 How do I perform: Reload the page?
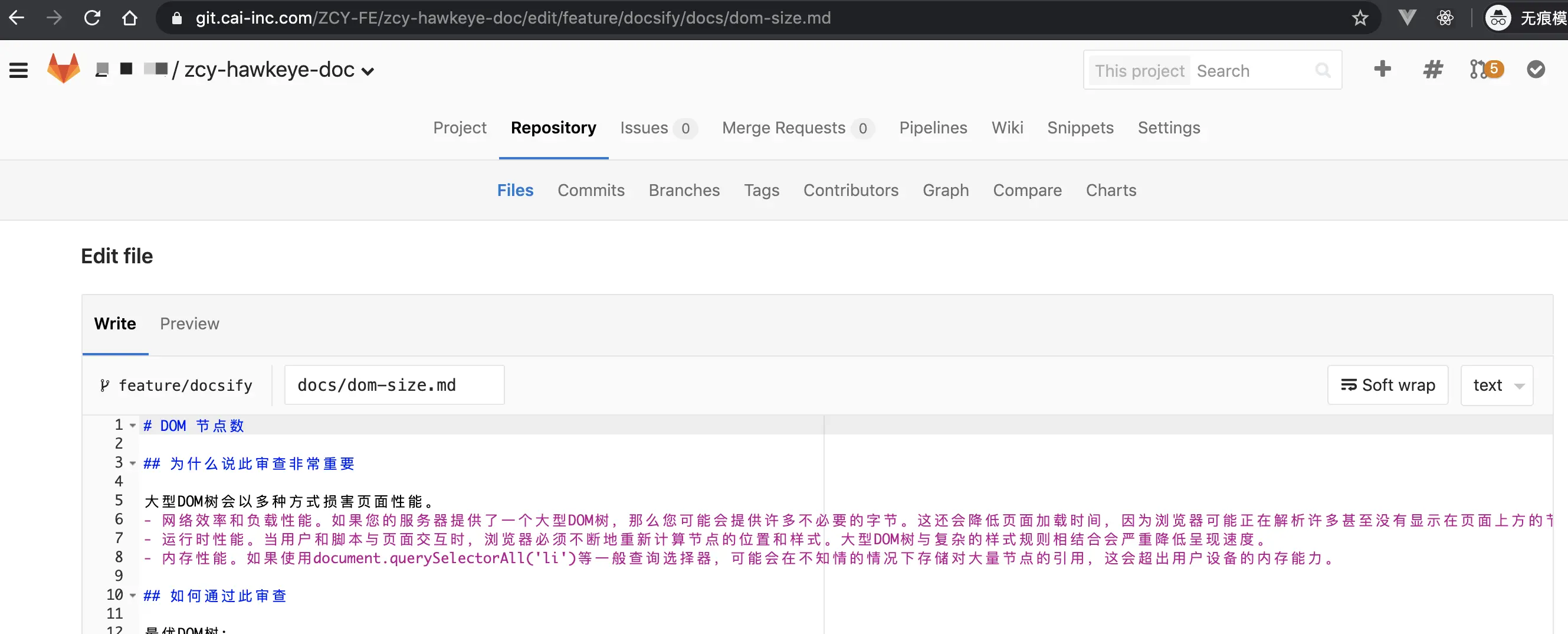[92, 18]
